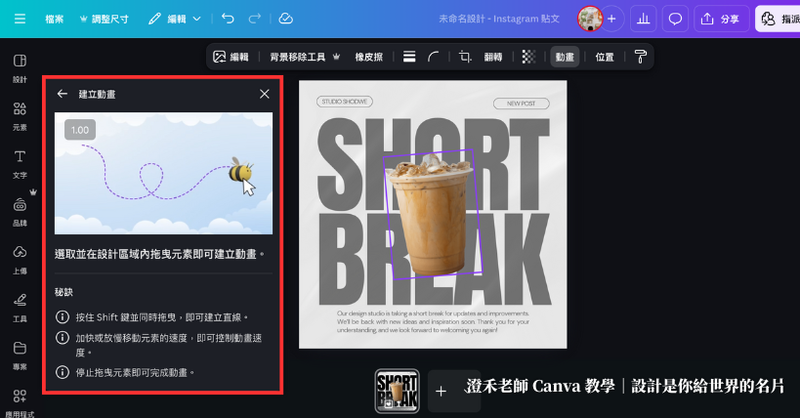The height and width of the screenshot is (418, 800).
Task: Rename the 未命名設計 design title
Action: (x=499, y=19)
